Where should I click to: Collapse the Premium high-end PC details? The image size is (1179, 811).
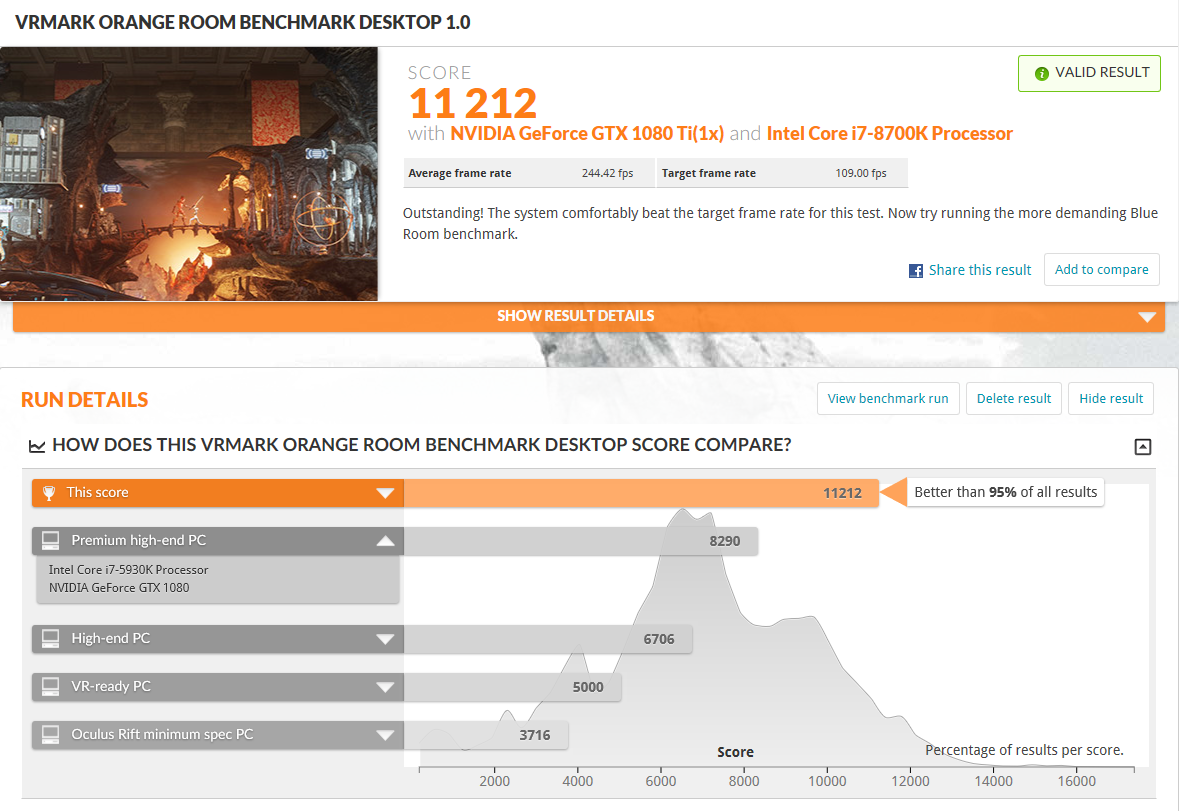point(385,540)
